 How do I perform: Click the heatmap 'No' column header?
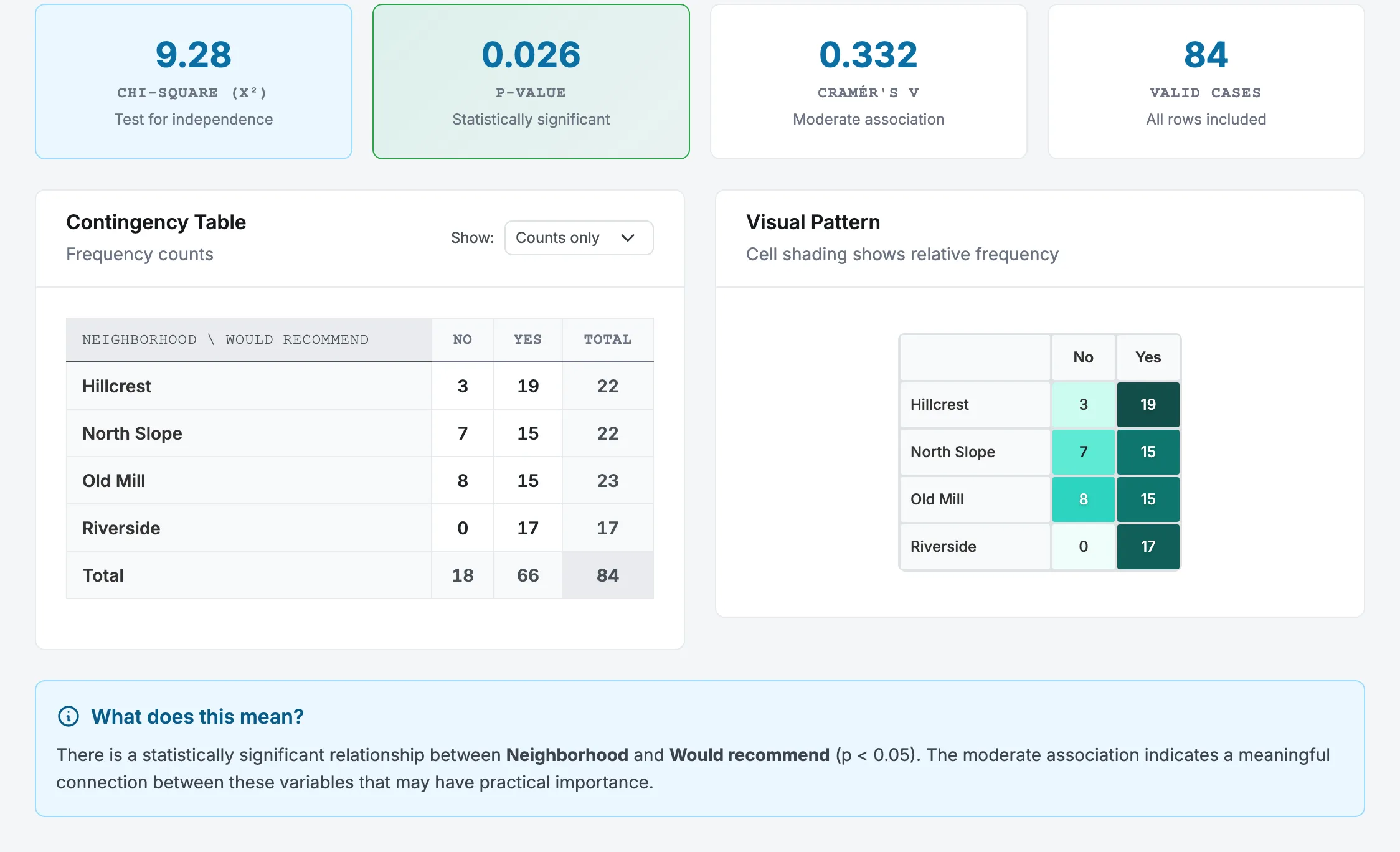[x=1084, y=357]
